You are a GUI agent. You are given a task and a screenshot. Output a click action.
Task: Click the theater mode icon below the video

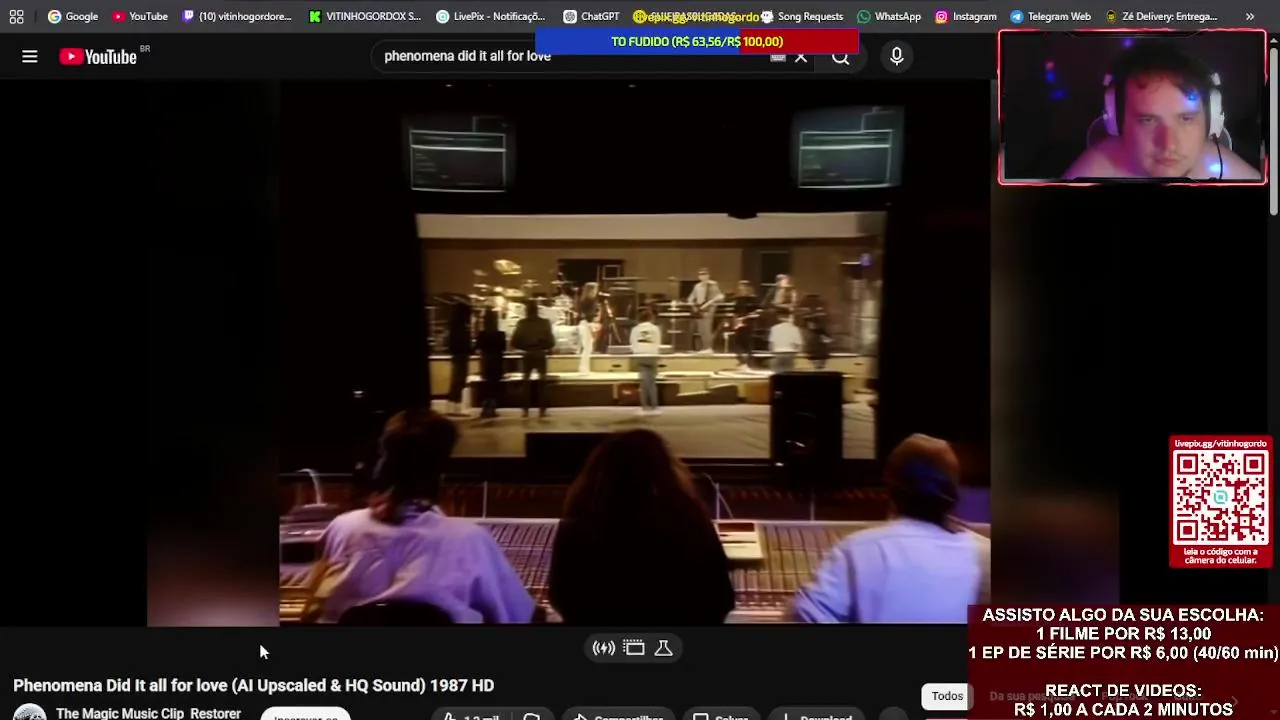[634, 648]
